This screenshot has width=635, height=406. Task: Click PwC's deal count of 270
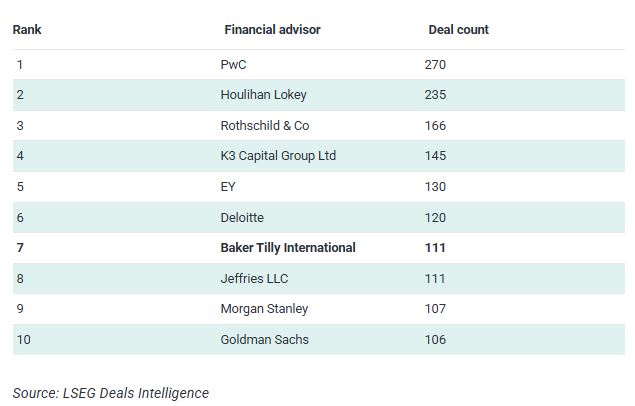435,65
